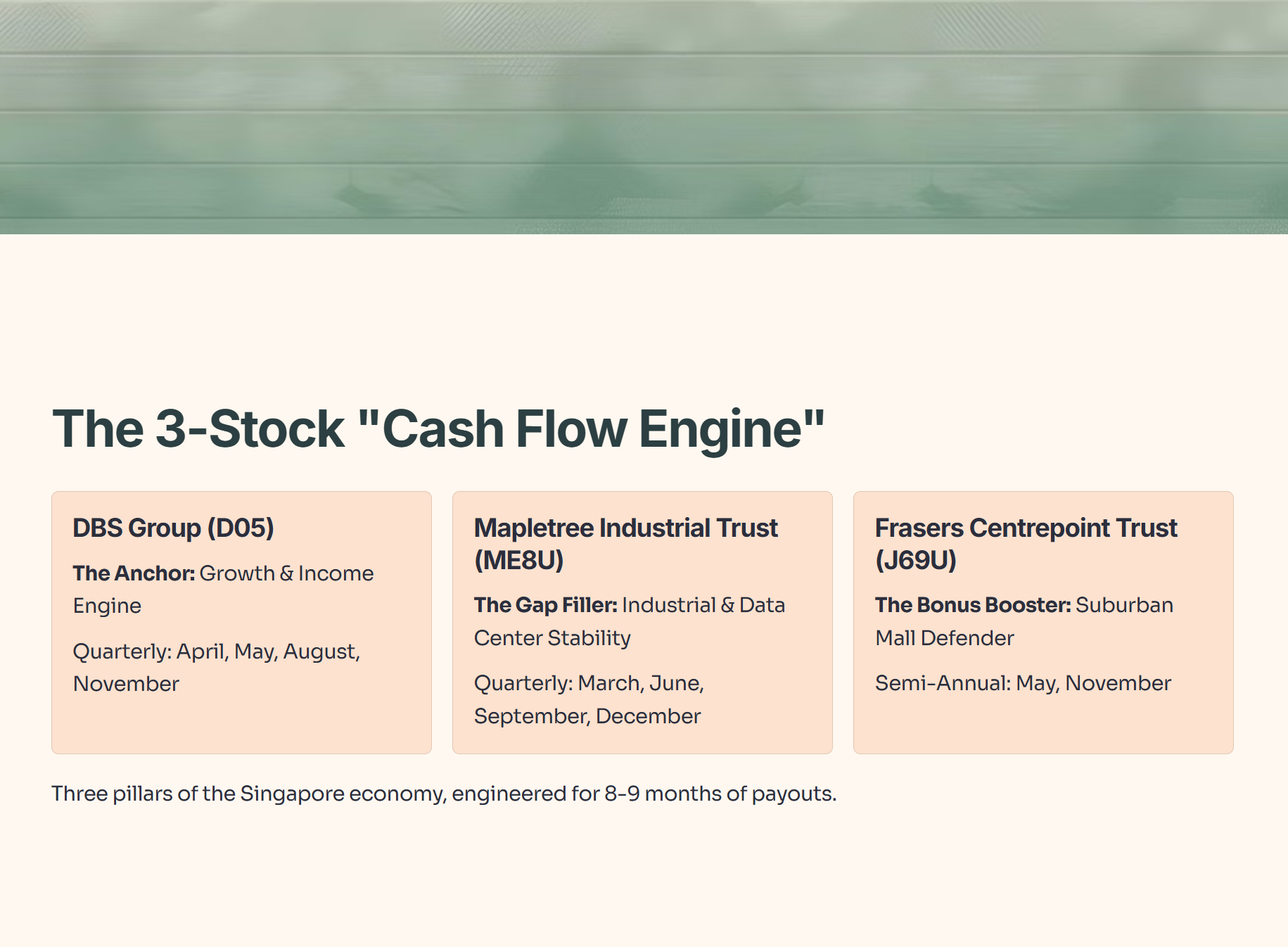The height and width of the screenshot is (947, 1288).
Task: Click the green banner image at top
Action: (644, 117)
